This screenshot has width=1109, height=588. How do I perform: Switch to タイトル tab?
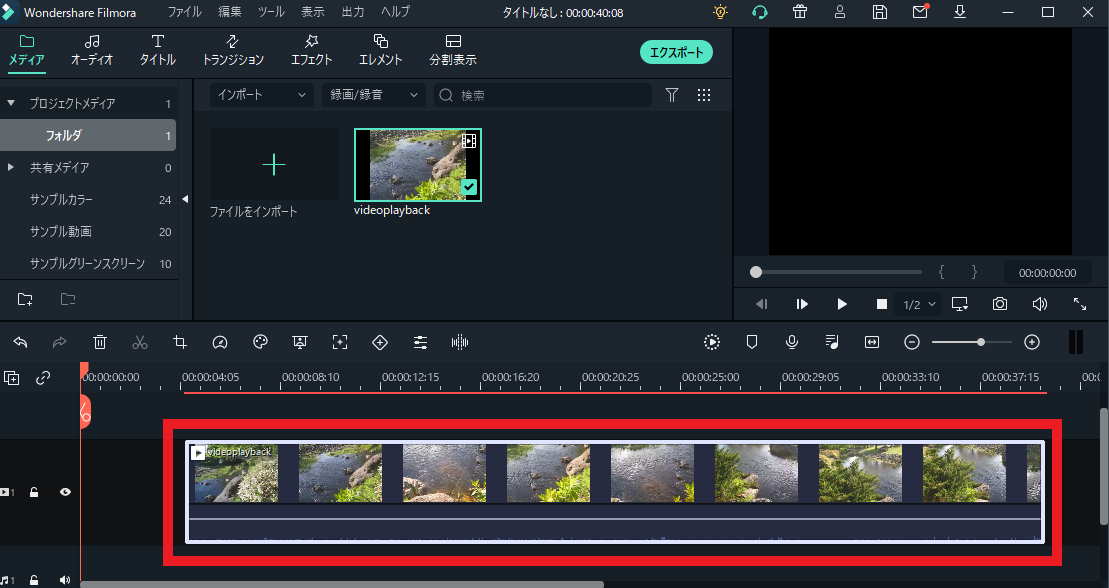(x=158, y=51)
